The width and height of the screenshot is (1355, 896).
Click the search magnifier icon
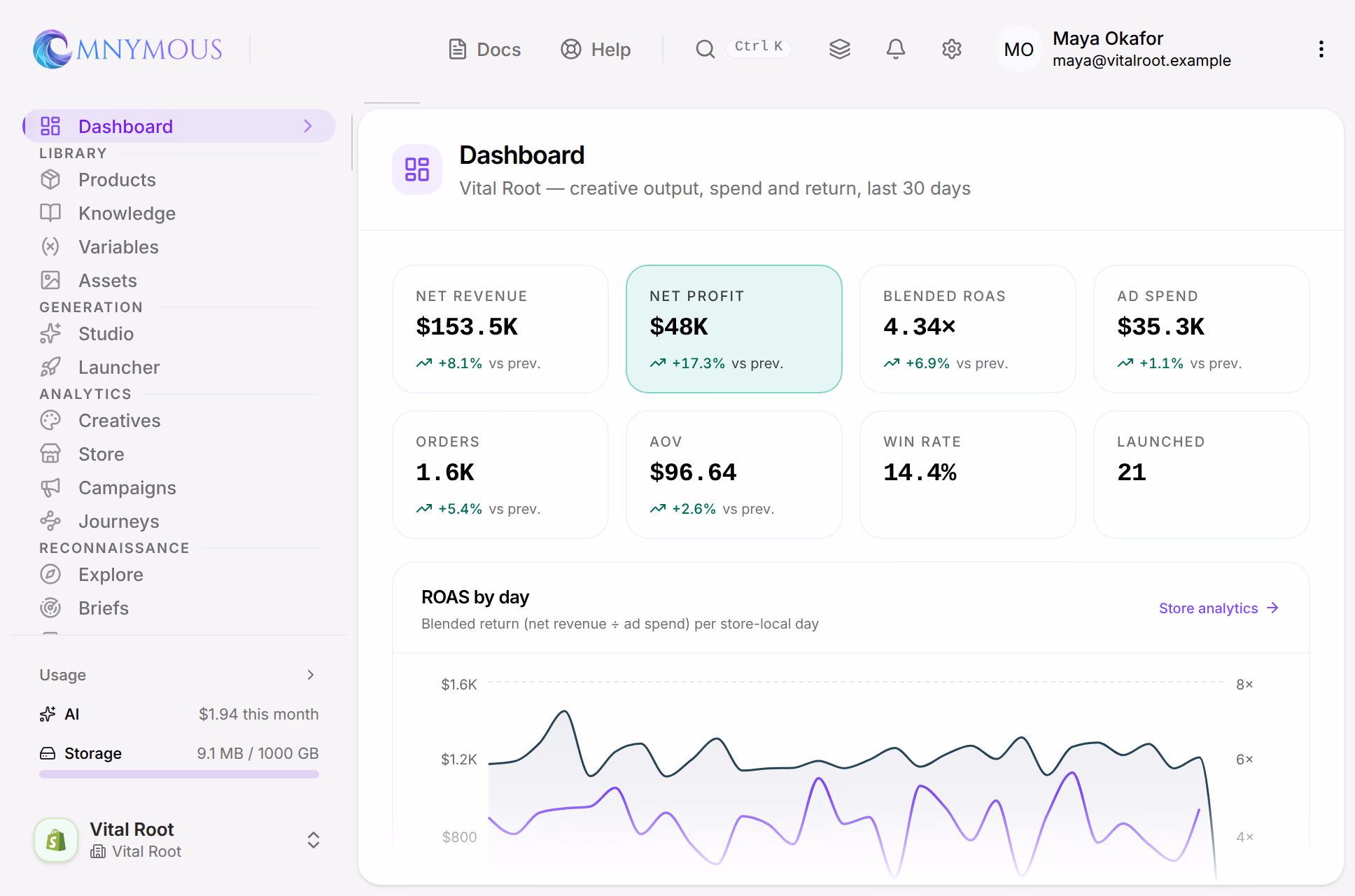coord(705,49)
